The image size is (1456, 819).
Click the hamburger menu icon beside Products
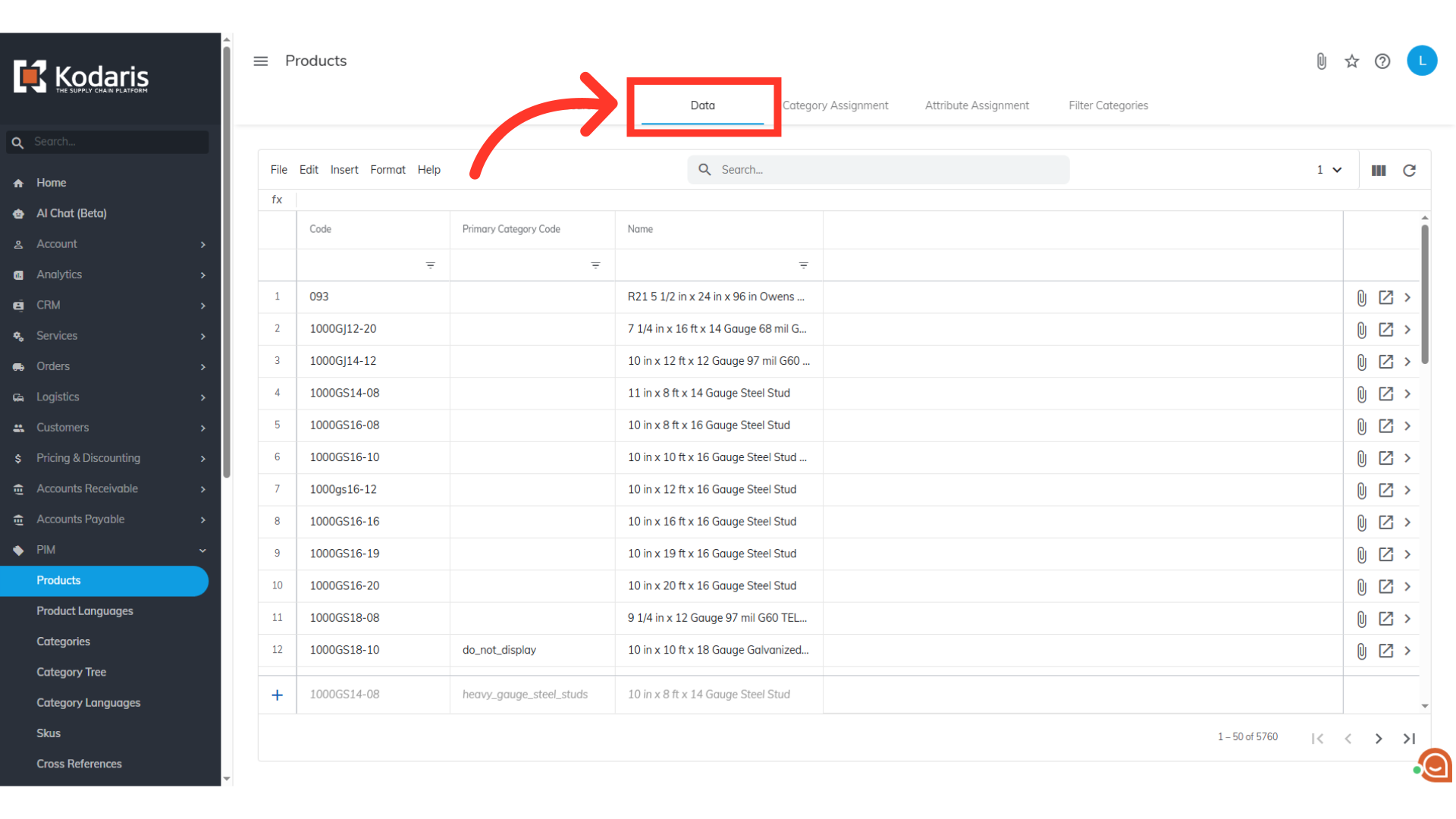[x=260, y=61]
